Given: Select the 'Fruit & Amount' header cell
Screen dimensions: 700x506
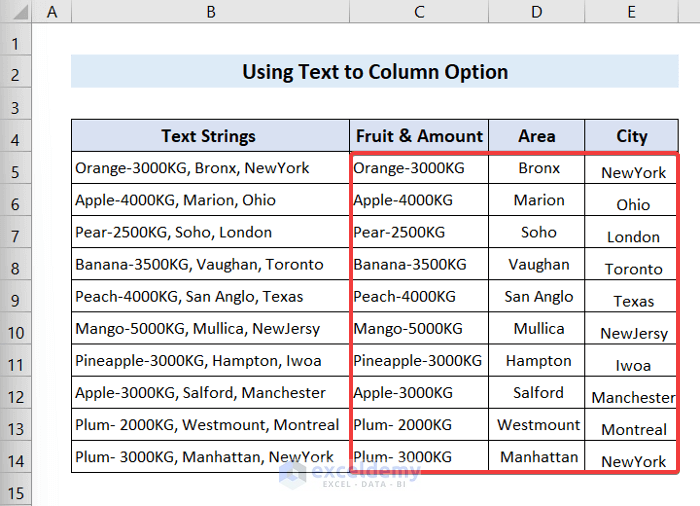Looking at the screenshot, I should (419, 137).
